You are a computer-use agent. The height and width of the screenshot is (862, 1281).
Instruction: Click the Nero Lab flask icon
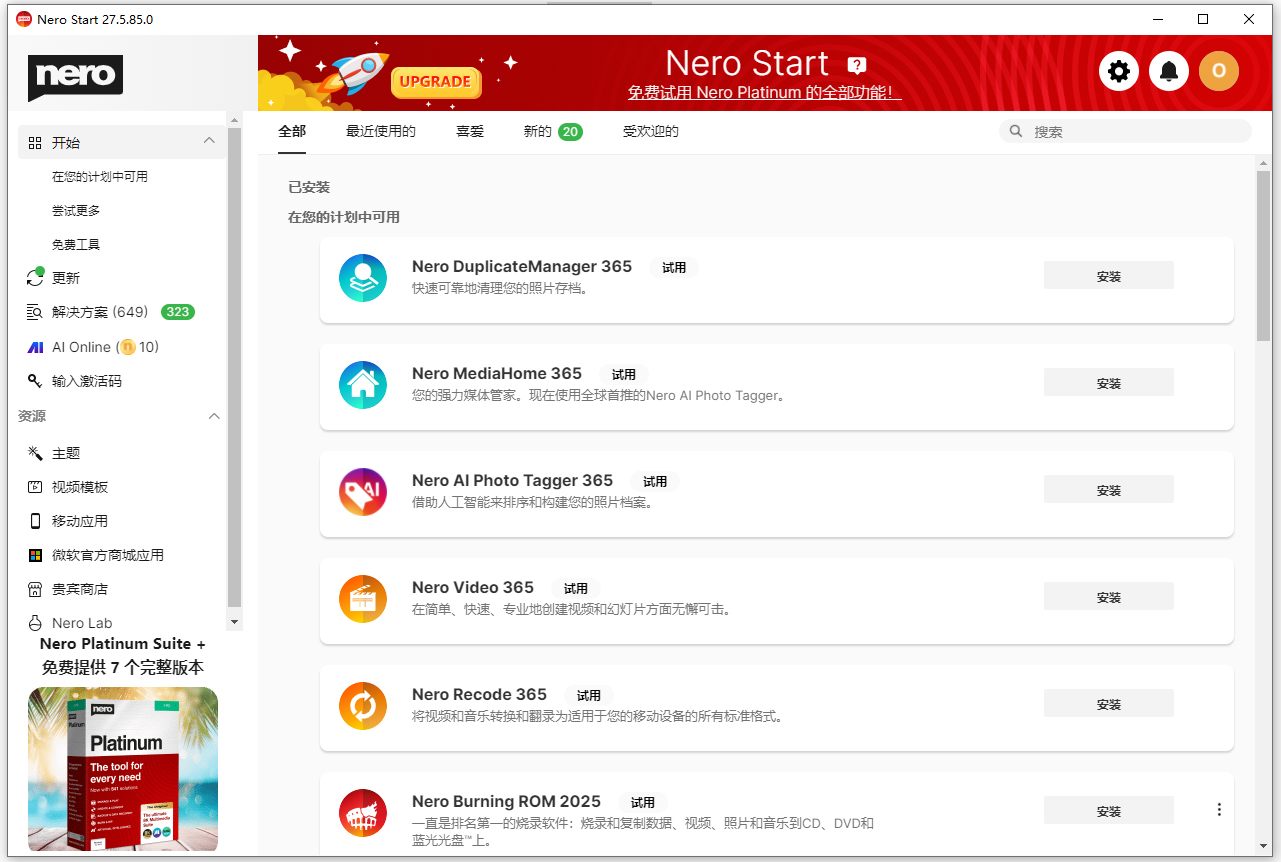35,623
